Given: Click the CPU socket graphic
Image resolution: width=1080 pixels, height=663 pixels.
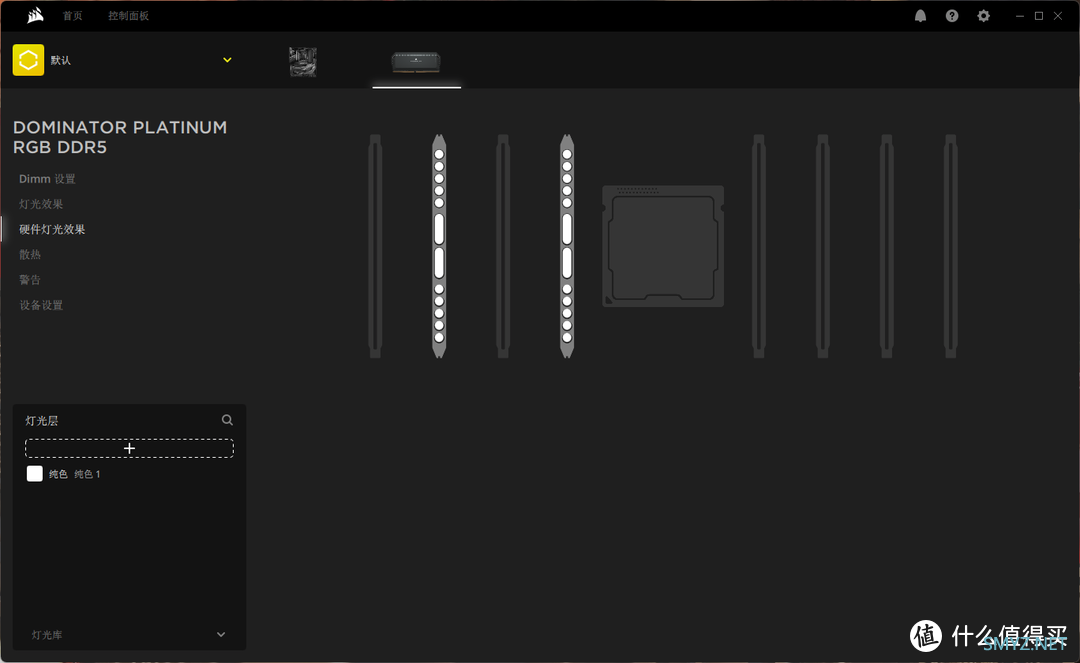Looking at the screenshot, I should pos(663,246).
